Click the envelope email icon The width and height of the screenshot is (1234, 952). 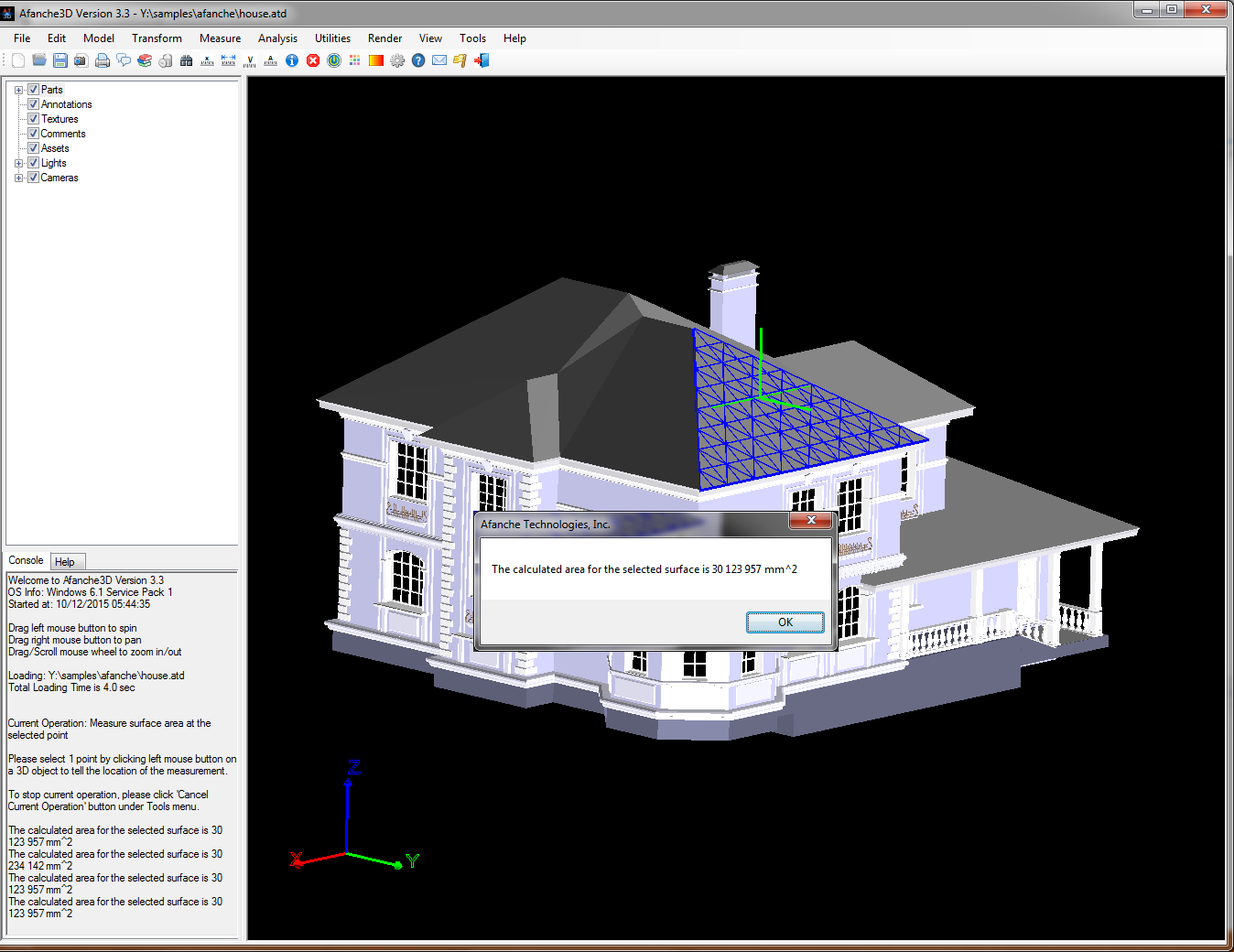point(439,60)
